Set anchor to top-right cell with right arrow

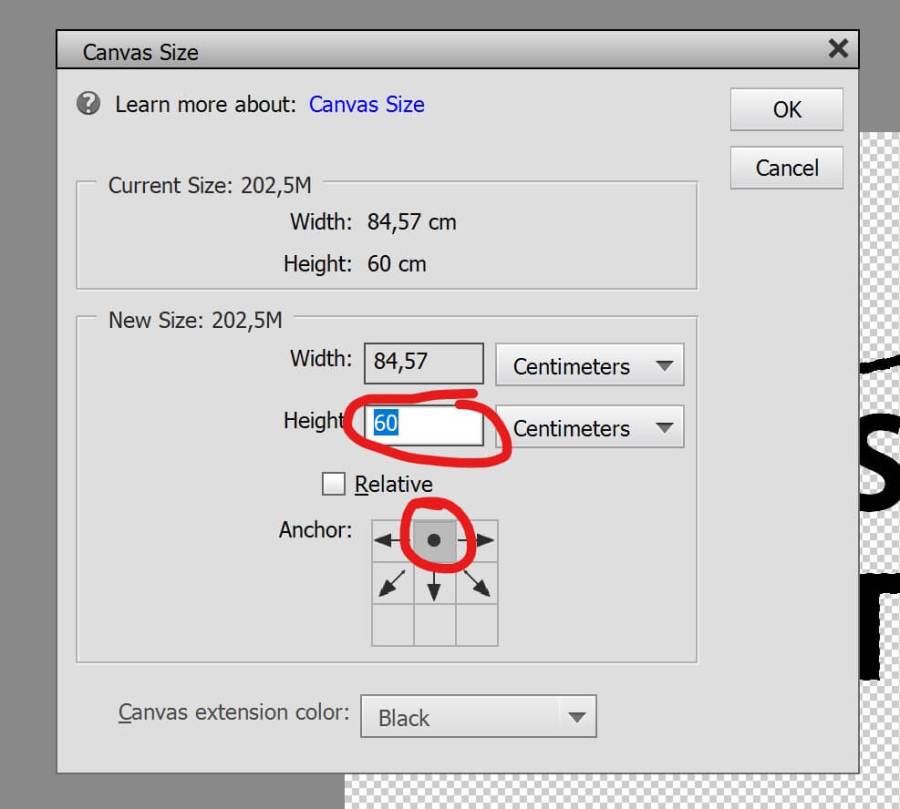click(x=477, y=541)
